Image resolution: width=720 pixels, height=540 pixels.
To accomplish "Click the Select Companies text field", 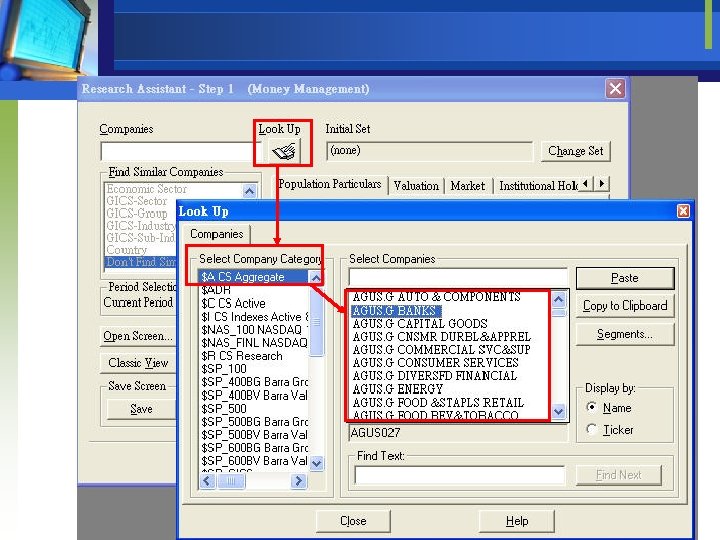I will tap(458, 277).
